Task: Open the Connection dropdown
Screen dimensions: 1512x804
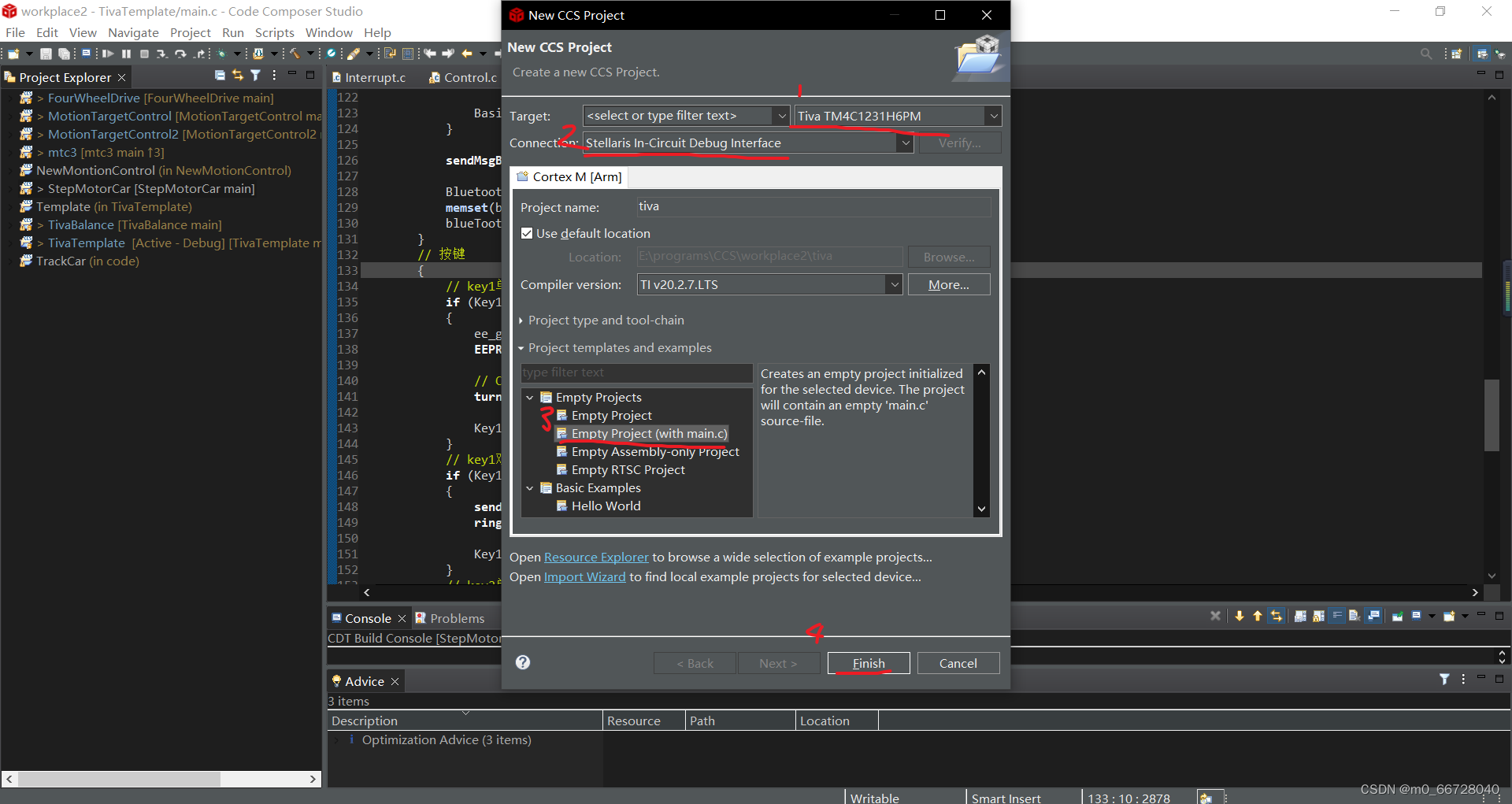Action: tap(906, 143)
